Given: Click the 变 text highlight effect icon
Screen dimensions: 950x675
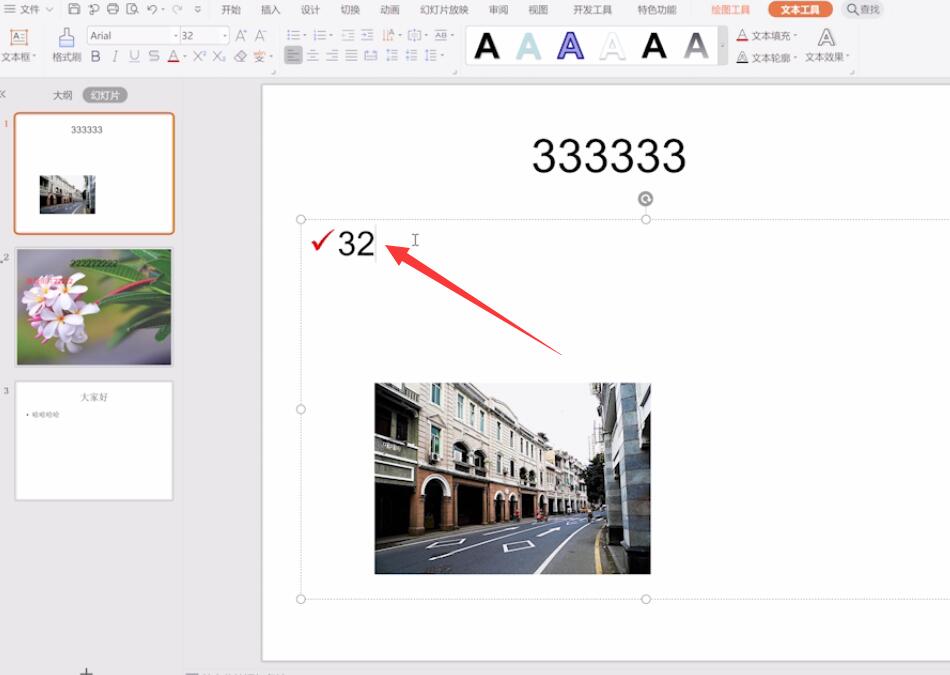Looking at the screenshot, I should (x=259, y=56).
